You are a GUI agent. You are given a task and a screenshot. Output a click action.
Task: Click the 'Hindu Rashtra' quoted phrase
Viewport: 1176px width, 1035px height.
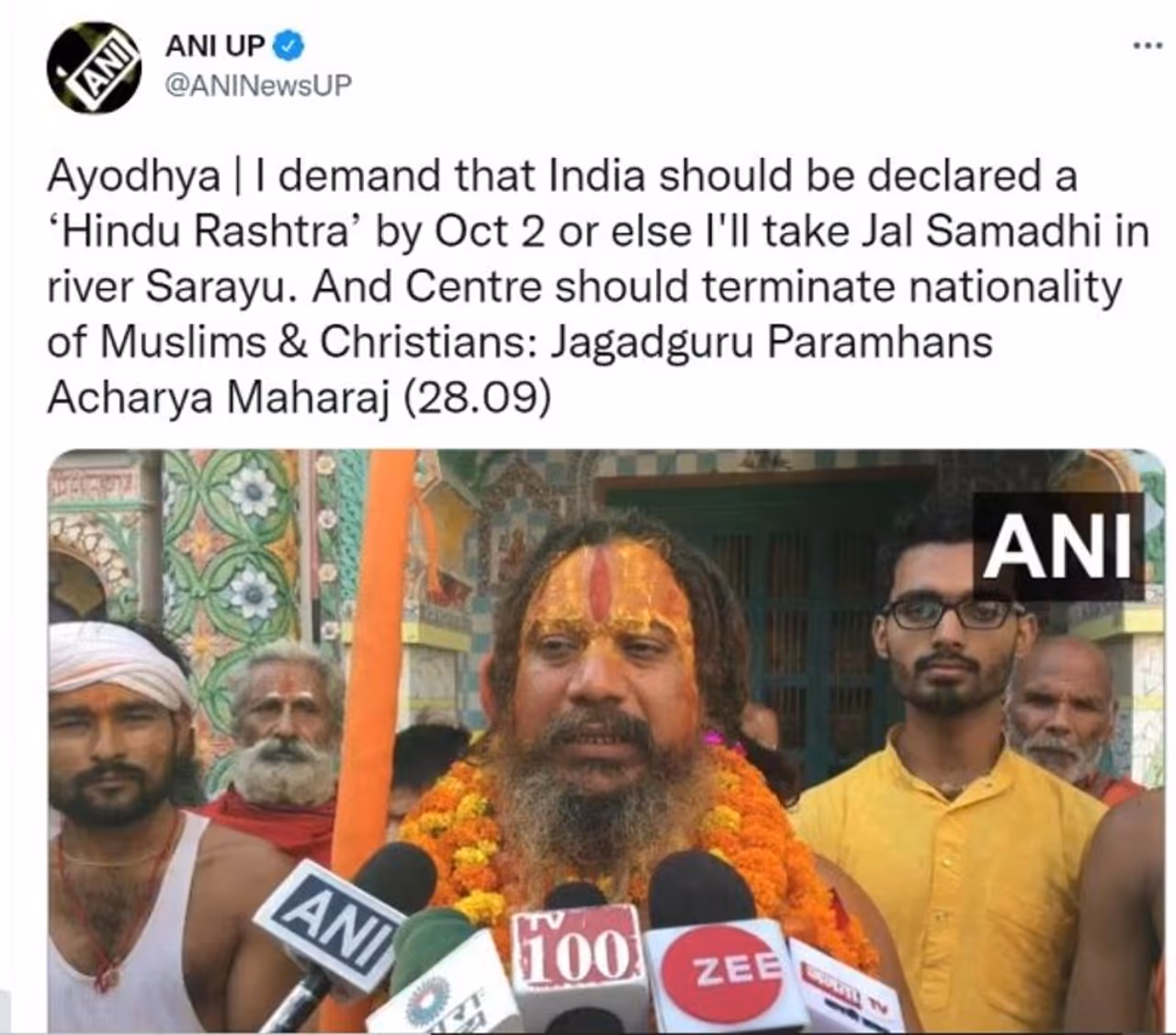(201, 232)
